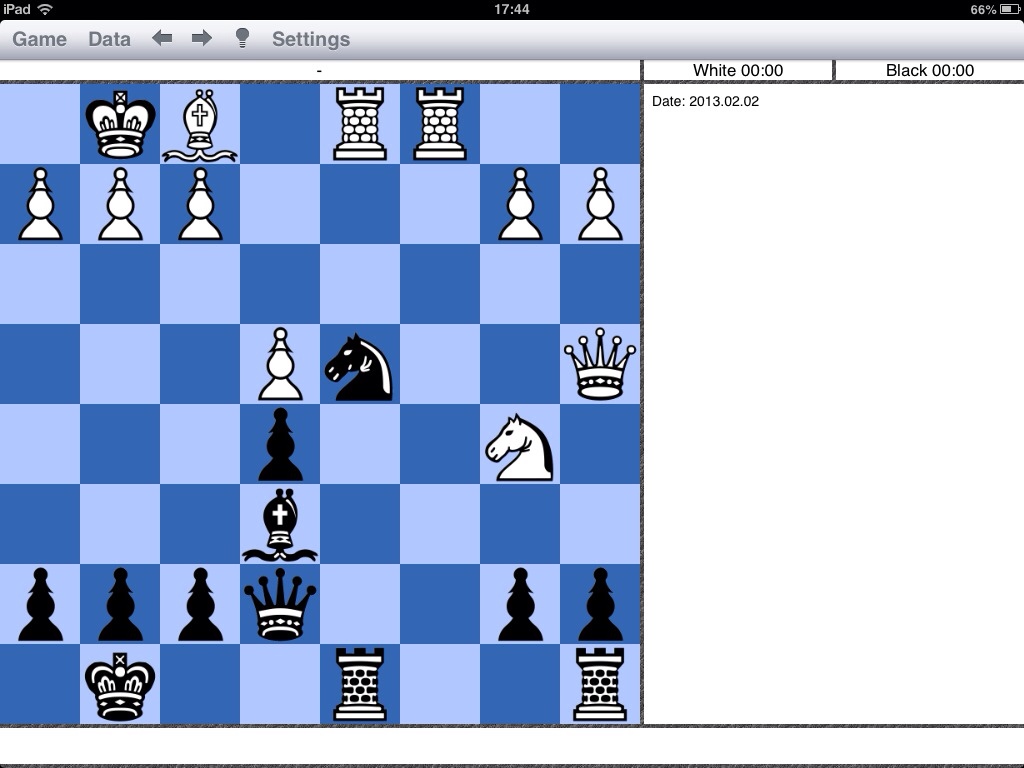Open Settings in the toolbar

[x=311, y=39]
